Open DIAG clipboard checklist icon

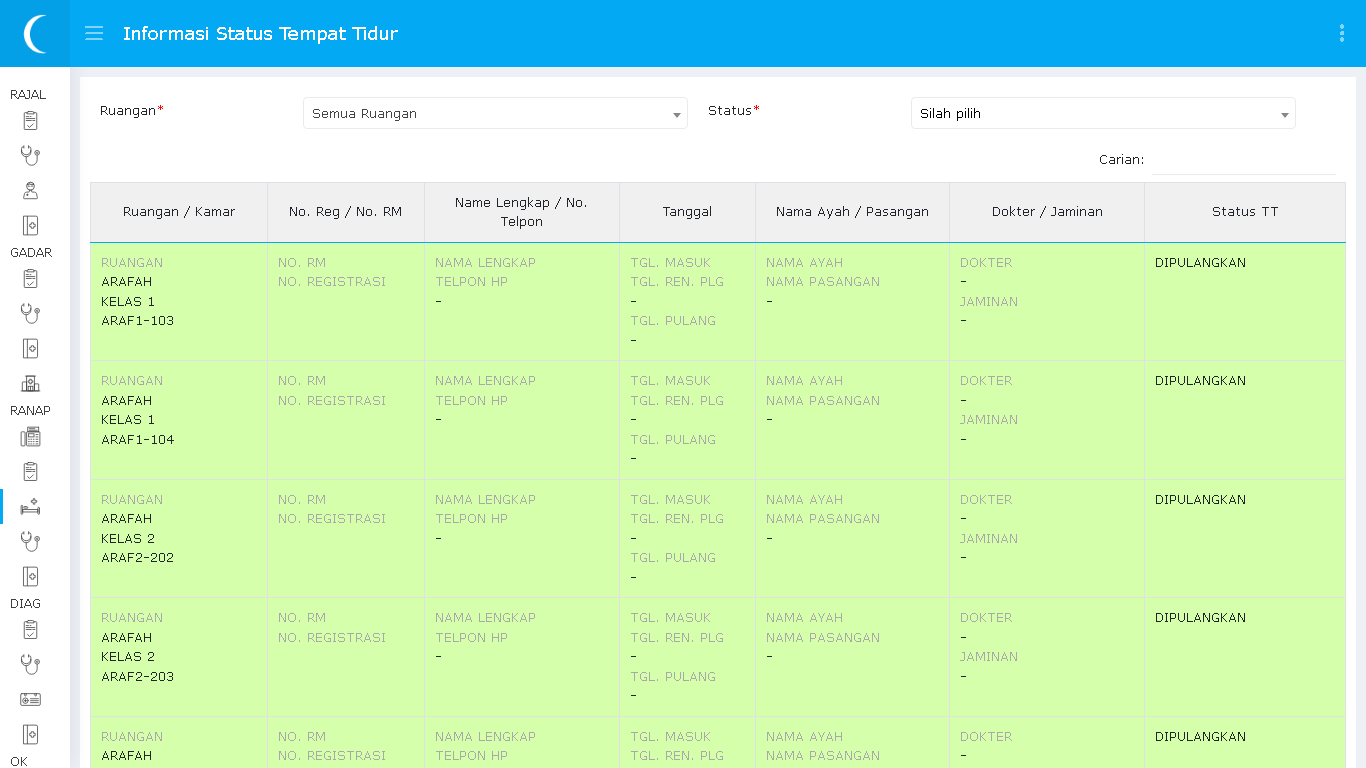pos(30,630)
